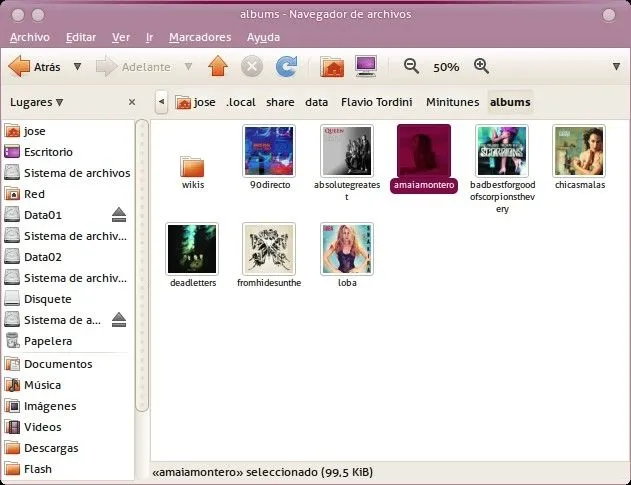Click the 50% zoom level label

(446, 67)
